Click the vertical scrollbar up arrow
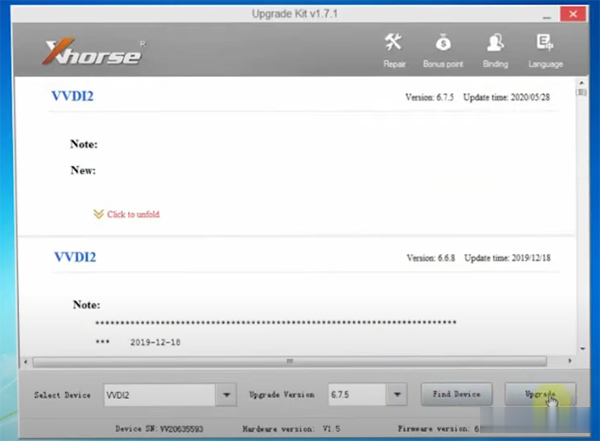This screenshot has height=441, width=600. (x=582, y=83)
